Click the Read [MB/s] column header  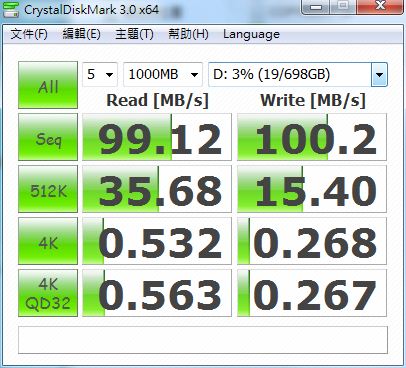pos(158,100)
